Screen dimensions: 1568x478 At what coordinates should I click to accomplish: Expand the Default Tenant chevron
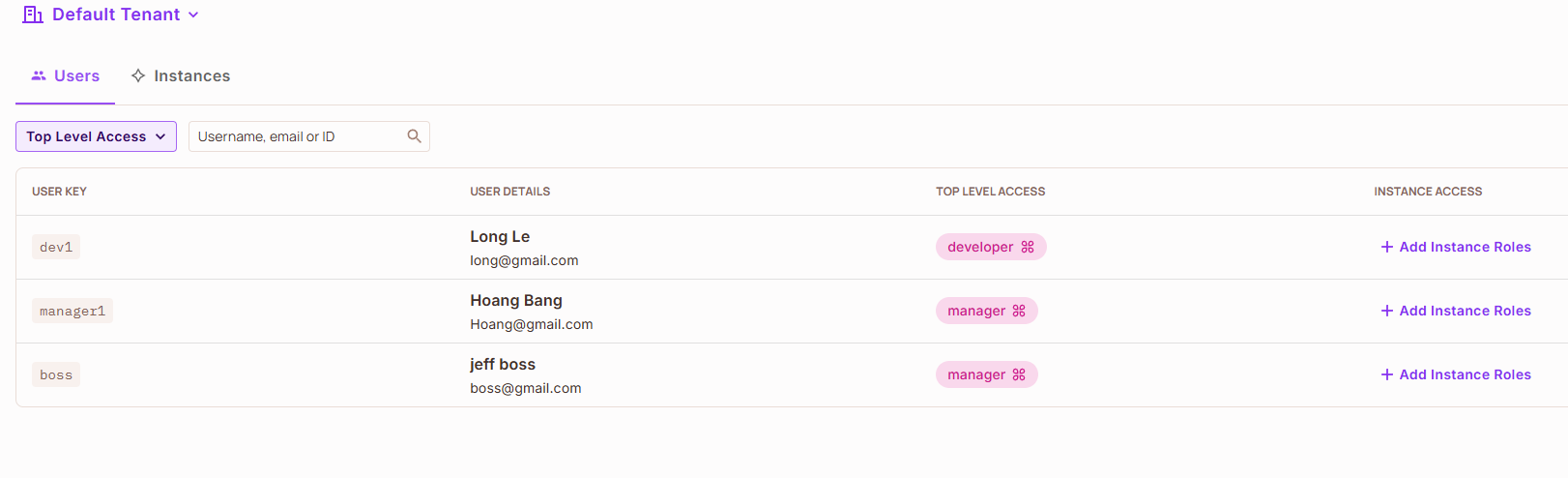(193, 15)
